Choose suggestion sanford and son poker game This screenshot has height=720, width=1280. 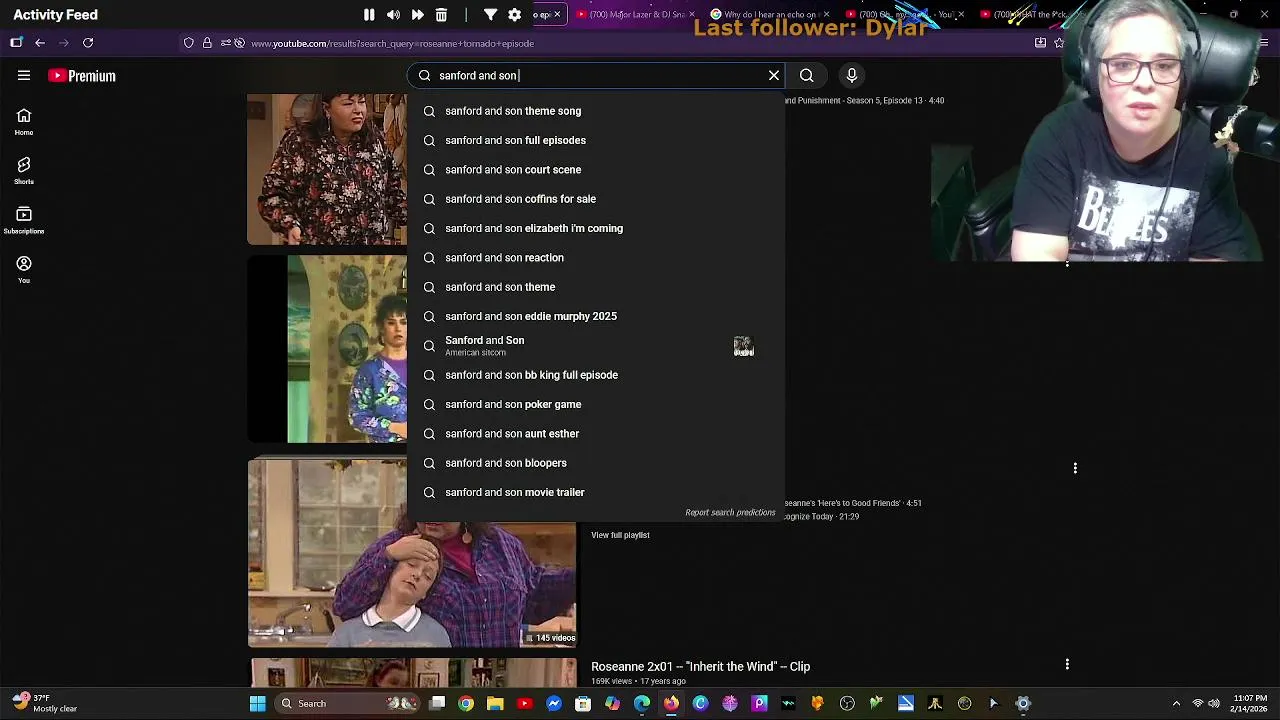pyautogui.click(x=596, y=404)
